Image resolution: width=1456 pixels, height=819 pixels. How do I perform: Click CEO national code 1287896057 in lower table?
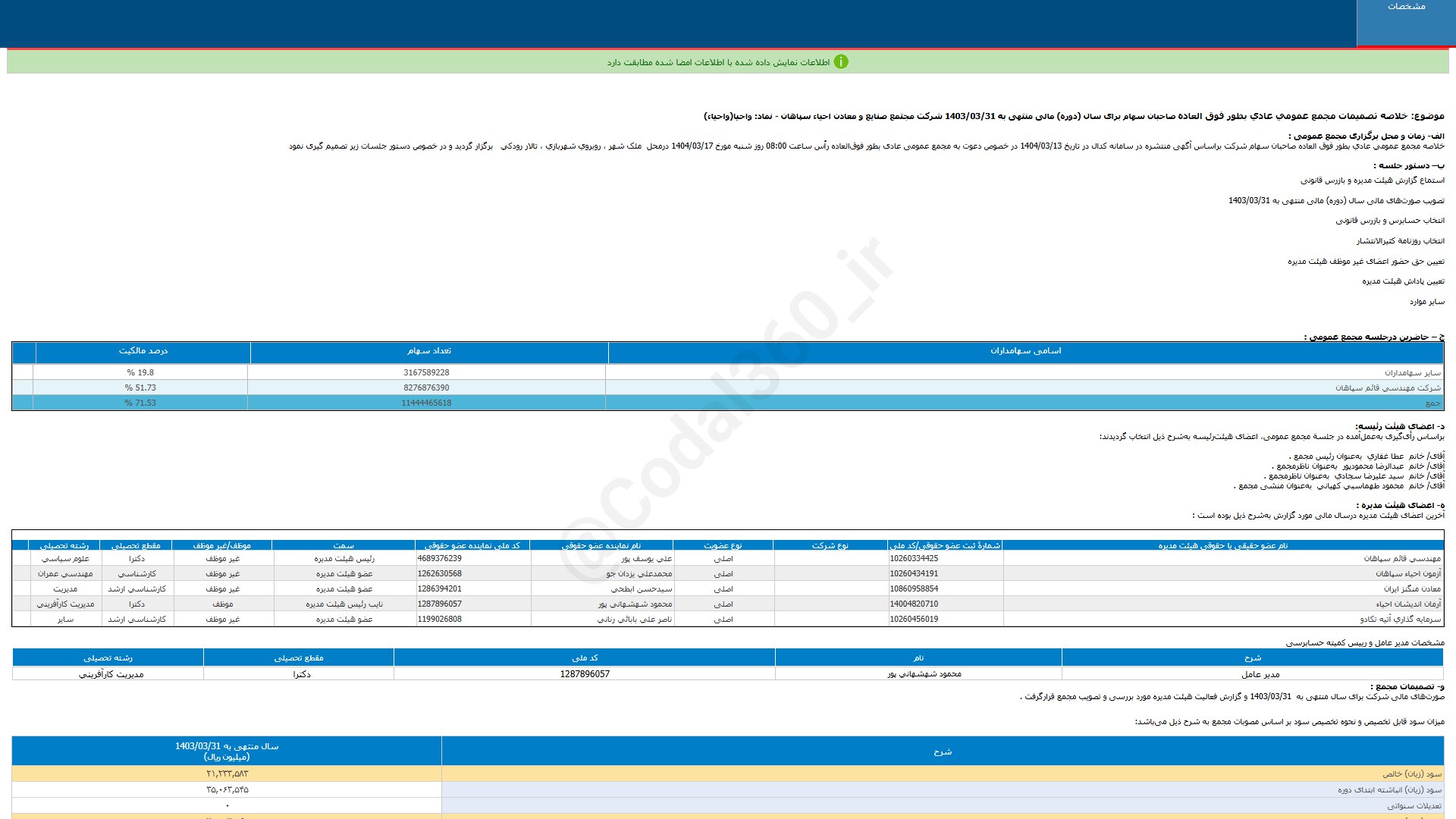pos(585,674)
